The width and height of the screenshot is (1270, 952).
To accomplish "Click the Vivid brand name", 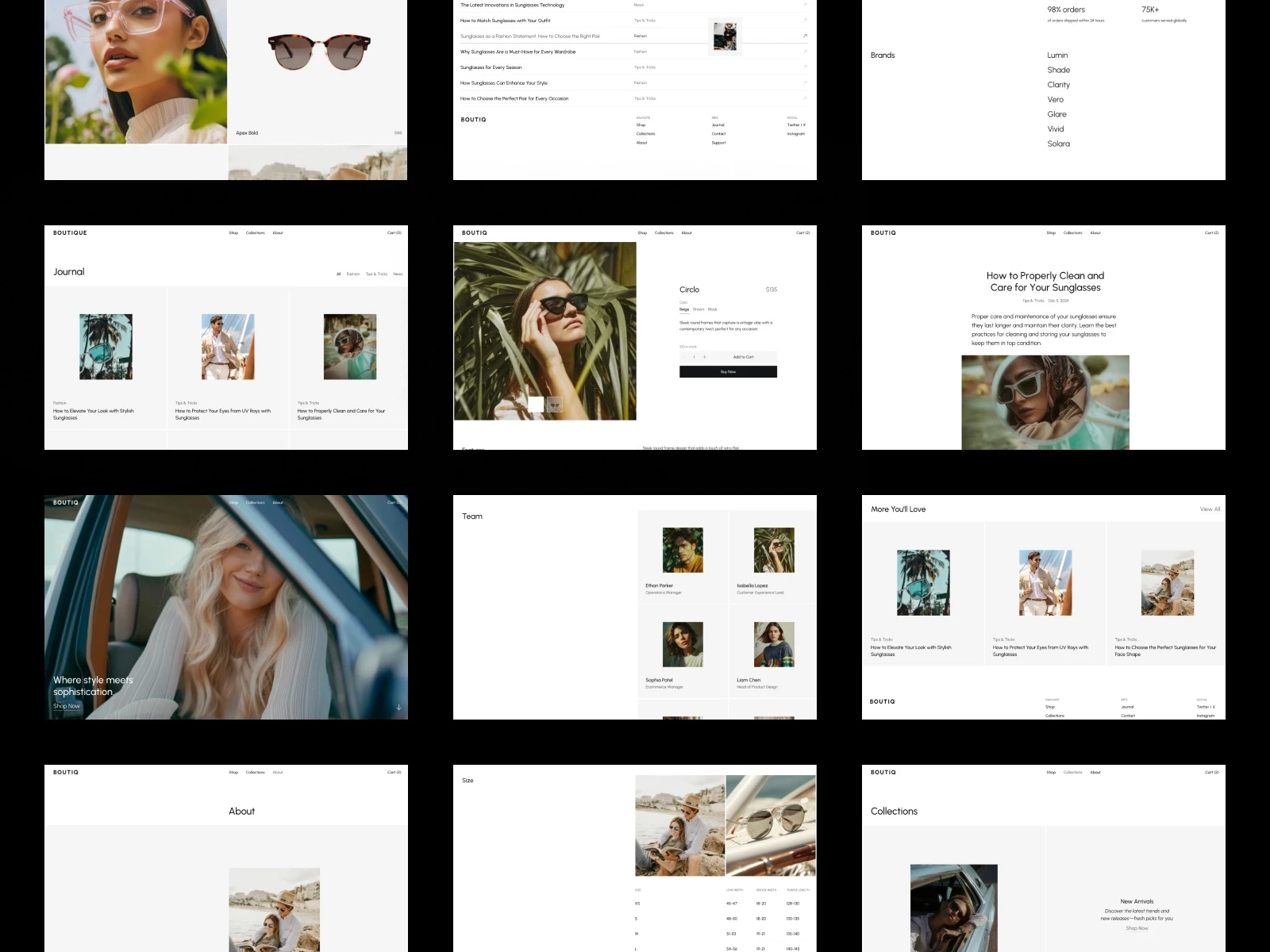I will point(1056,129).
